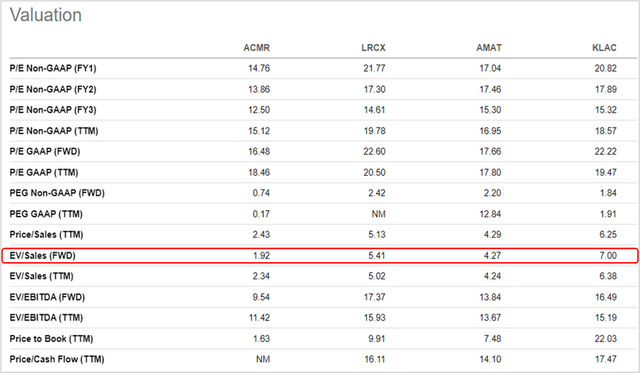Select the AMAT column header
This screenshot has height=373, width=640.
click(x=489, y=48)
